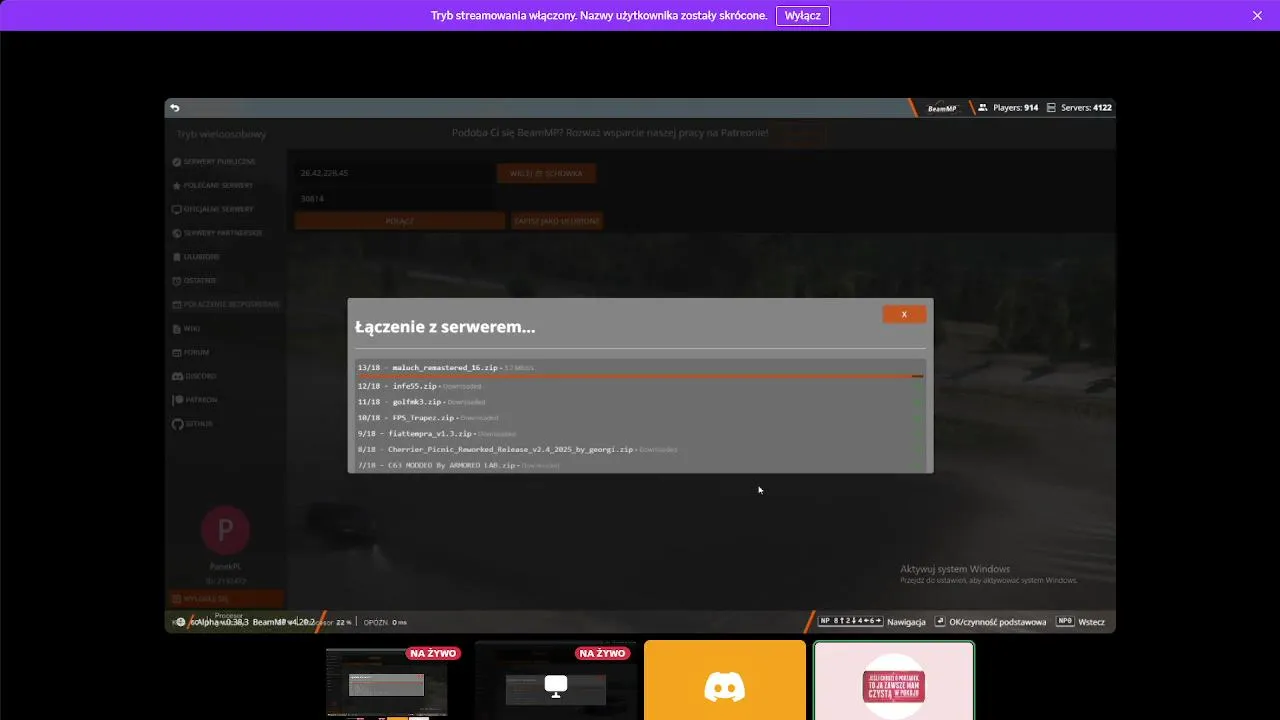The height and width of the screenshot is (720, 1280).
Task: Select Połączenie Bezpośrednie in sidebar
Action: click(225, 304)
